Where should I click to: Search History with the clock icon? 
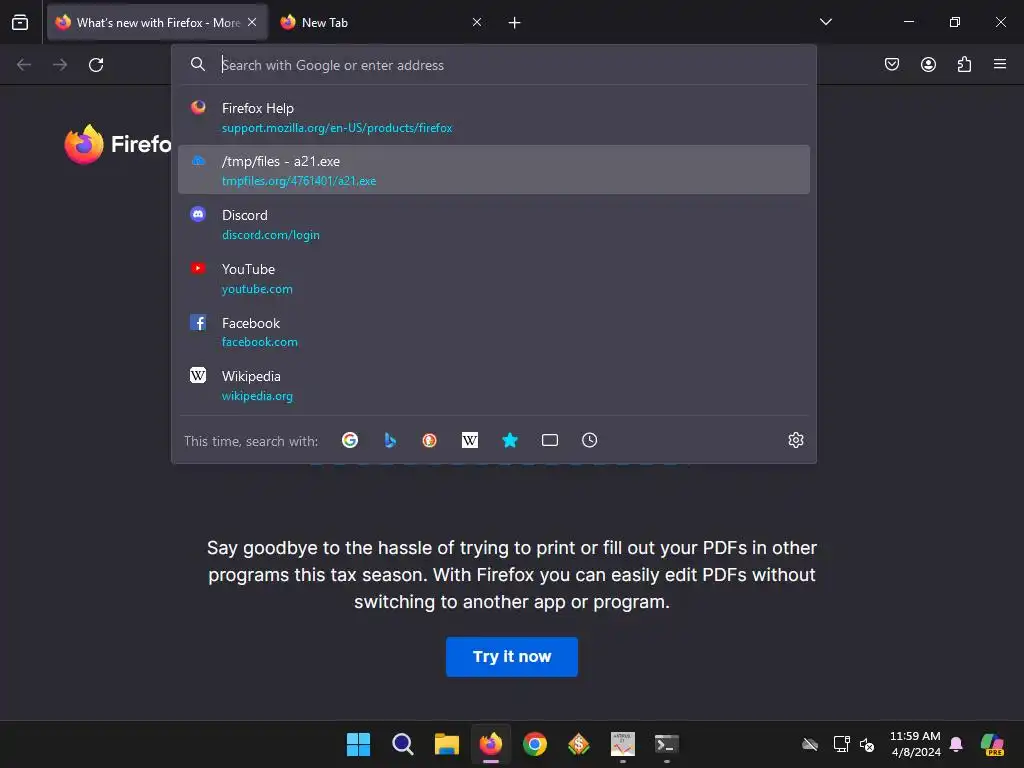[590, 440]
